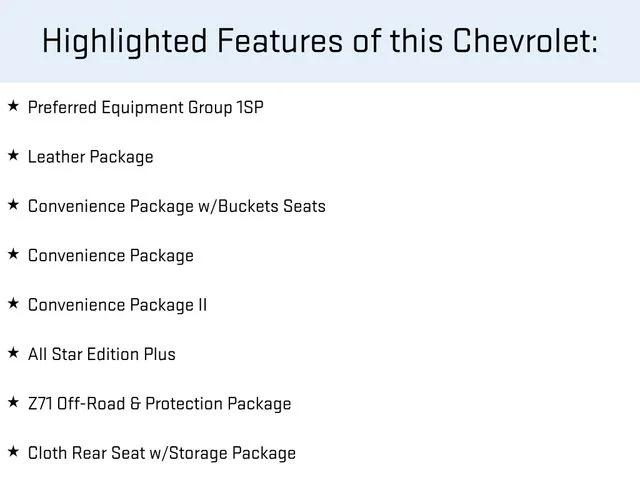This screenshot has width=640, height=480.
Task: Select Convenience Package w/Buckets Seats item
Action: (177, 207)
